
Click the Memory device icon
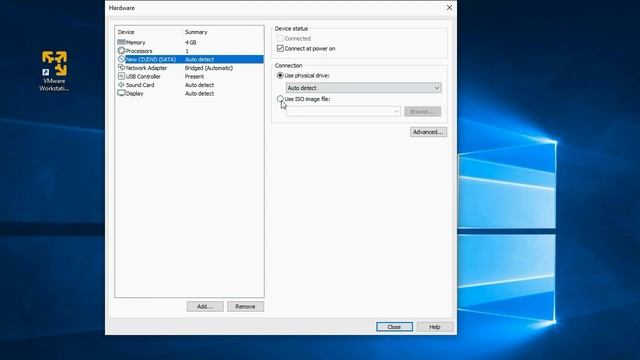tap(121, 42)
